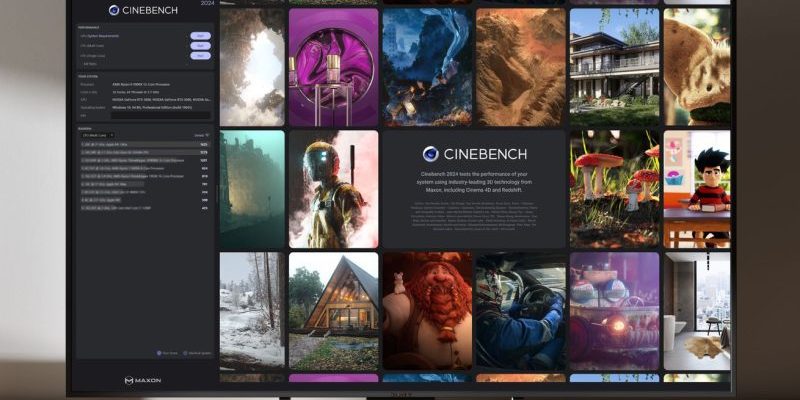Screen dimensions: 800x400
Task: Click the AMD Ryzen 9 5900X processor text
Action: click(x=141, y=84)
